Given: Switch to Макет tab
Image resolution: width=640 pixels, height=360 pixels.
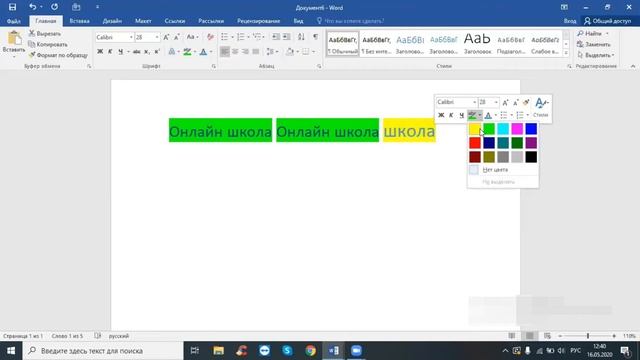Looking at the screenshot, I should coord(143,21).
